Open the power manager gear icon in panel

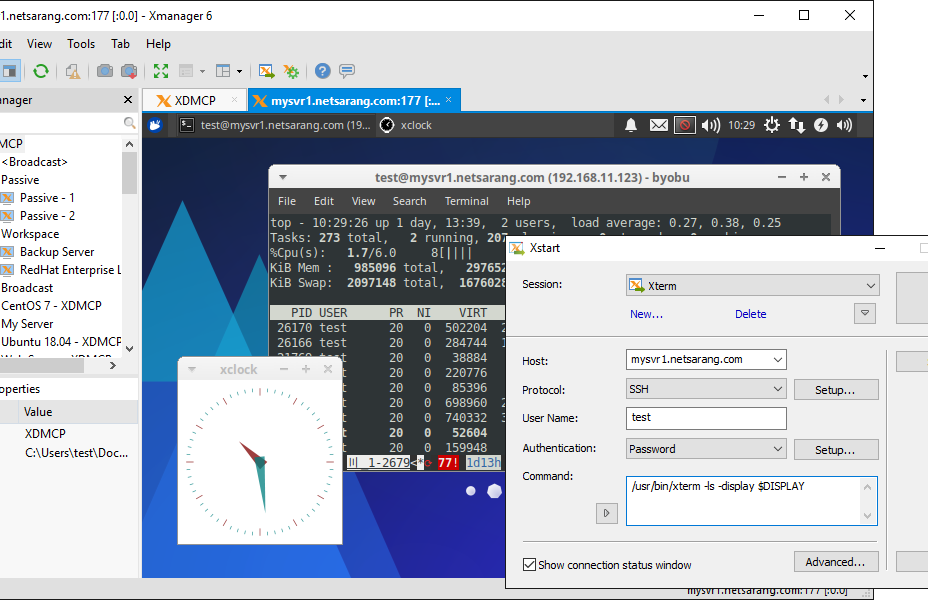772,125
